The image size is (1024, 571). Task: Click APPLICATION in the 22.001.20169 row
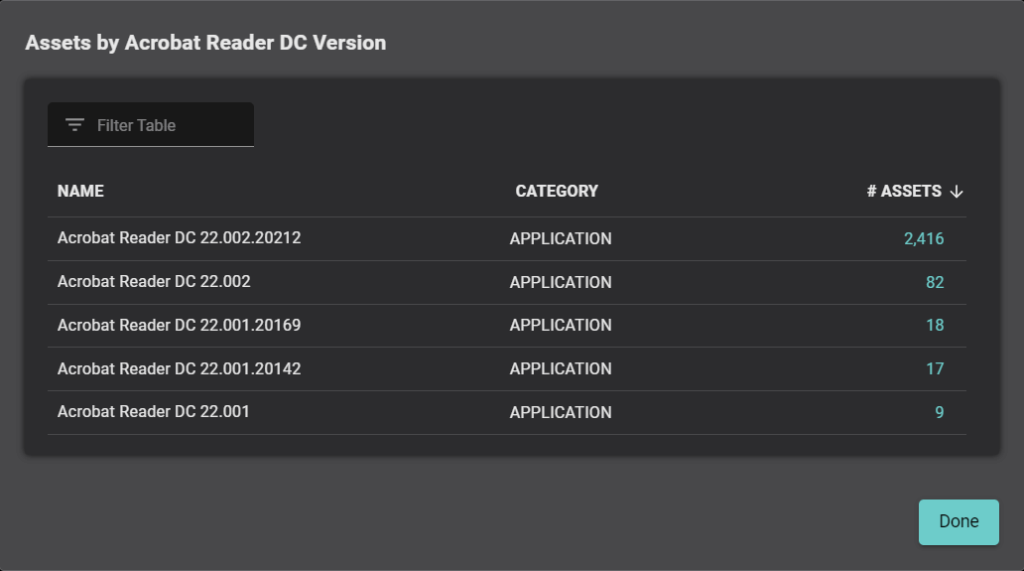coord(560,325)
